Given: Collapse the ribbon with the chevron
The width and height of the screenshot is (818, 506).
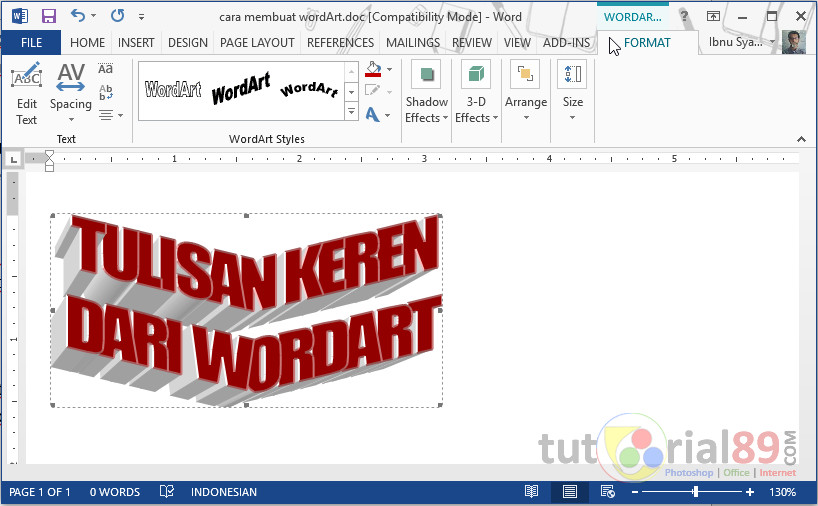Looking at the screenshot, I should click(x=801, y=139).
